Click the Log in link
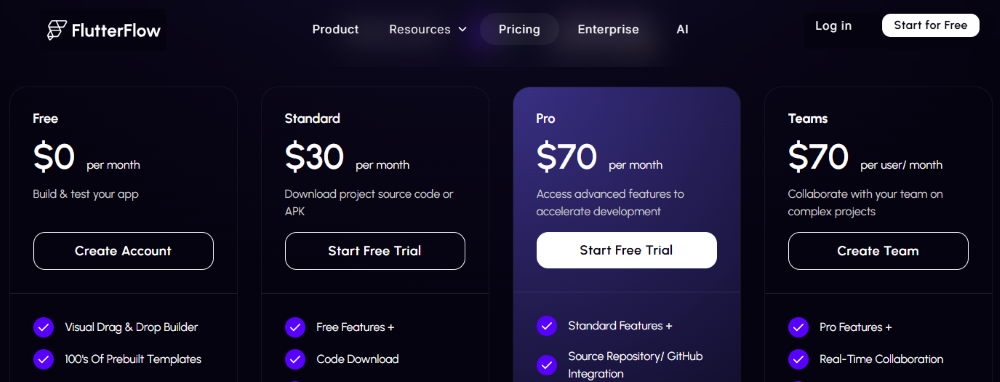Screen dimensions: 1000x382 tap(833, 26)
